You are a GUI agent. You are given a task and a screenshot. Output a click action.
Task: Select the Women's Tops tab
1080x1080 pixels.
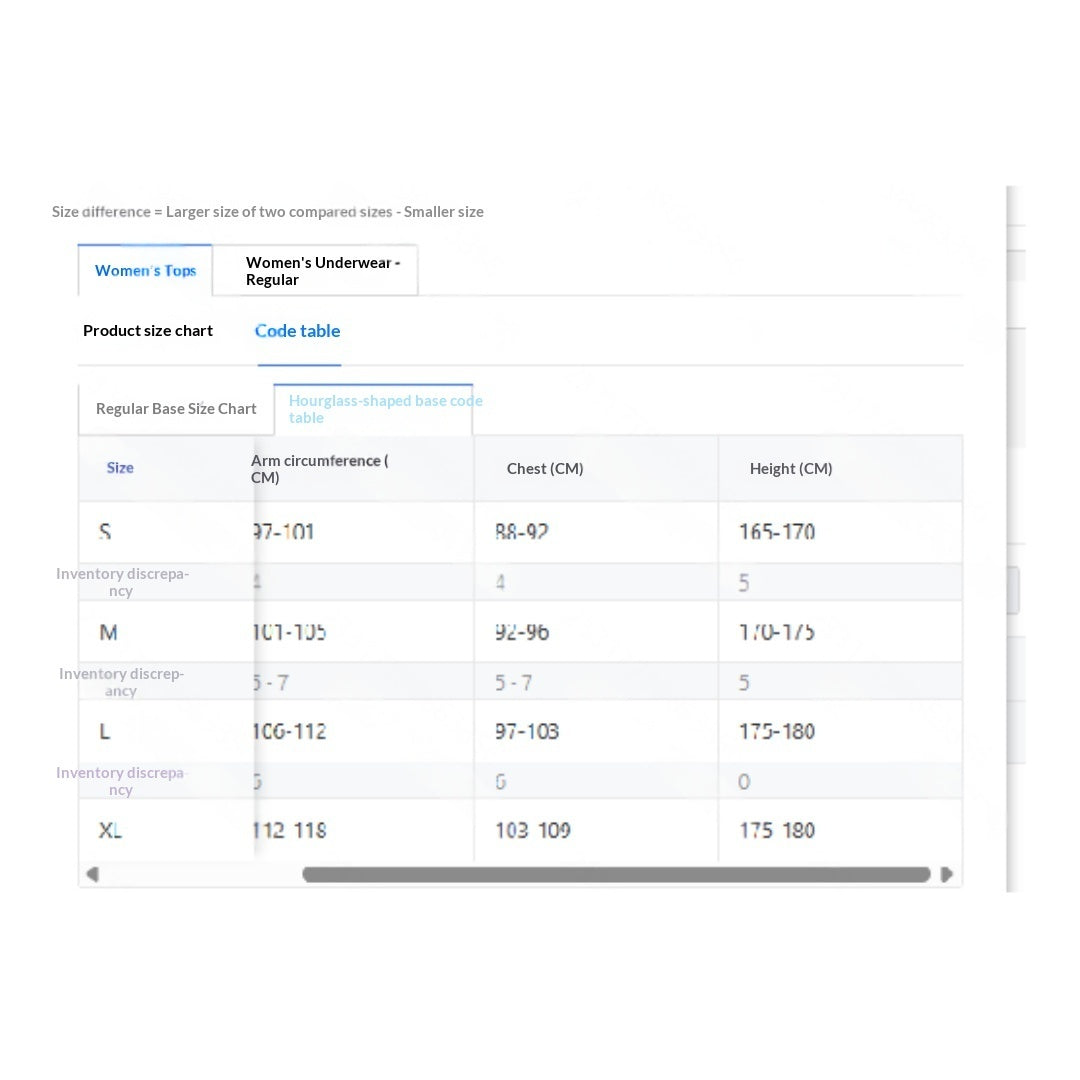click(x=145, y=271)
